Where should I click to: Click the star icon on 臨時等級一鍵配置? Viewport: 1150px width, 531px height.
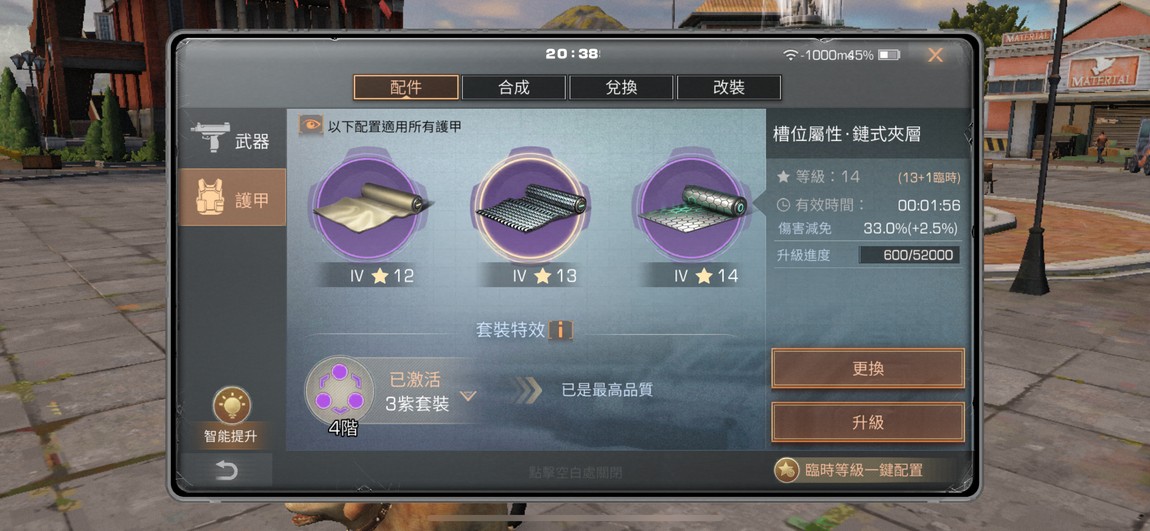(x=786, y=470)
